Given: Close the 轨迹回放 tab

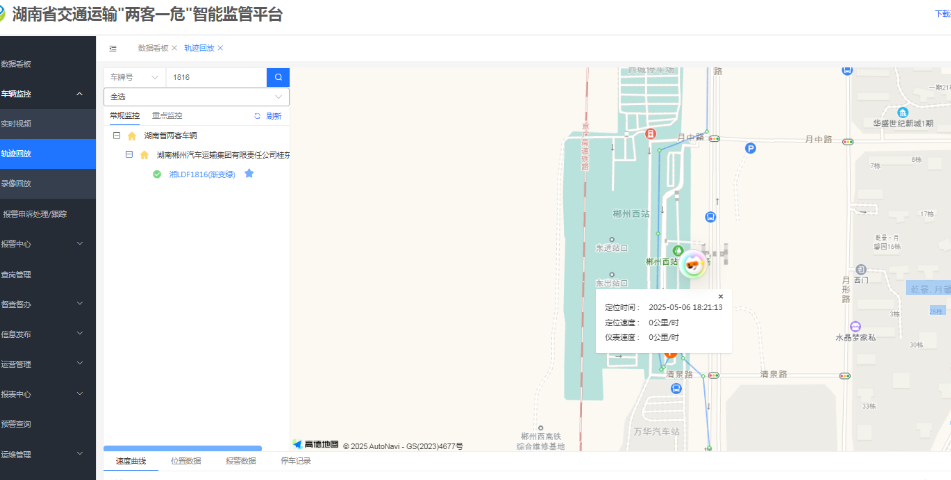Looking at the screenshot, I should tap(220, 48).
